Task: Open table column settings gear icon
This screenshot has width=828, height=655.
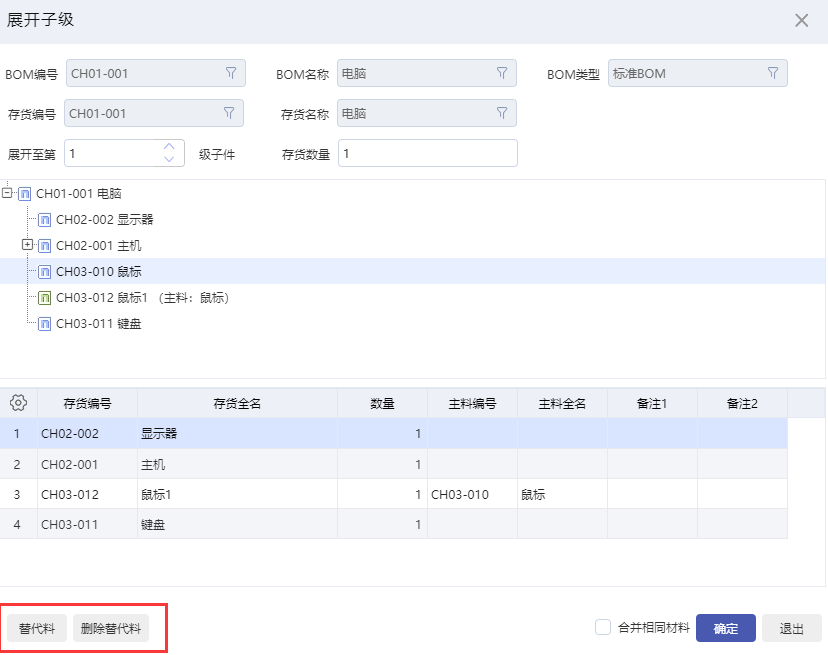Action: point(18,403)
